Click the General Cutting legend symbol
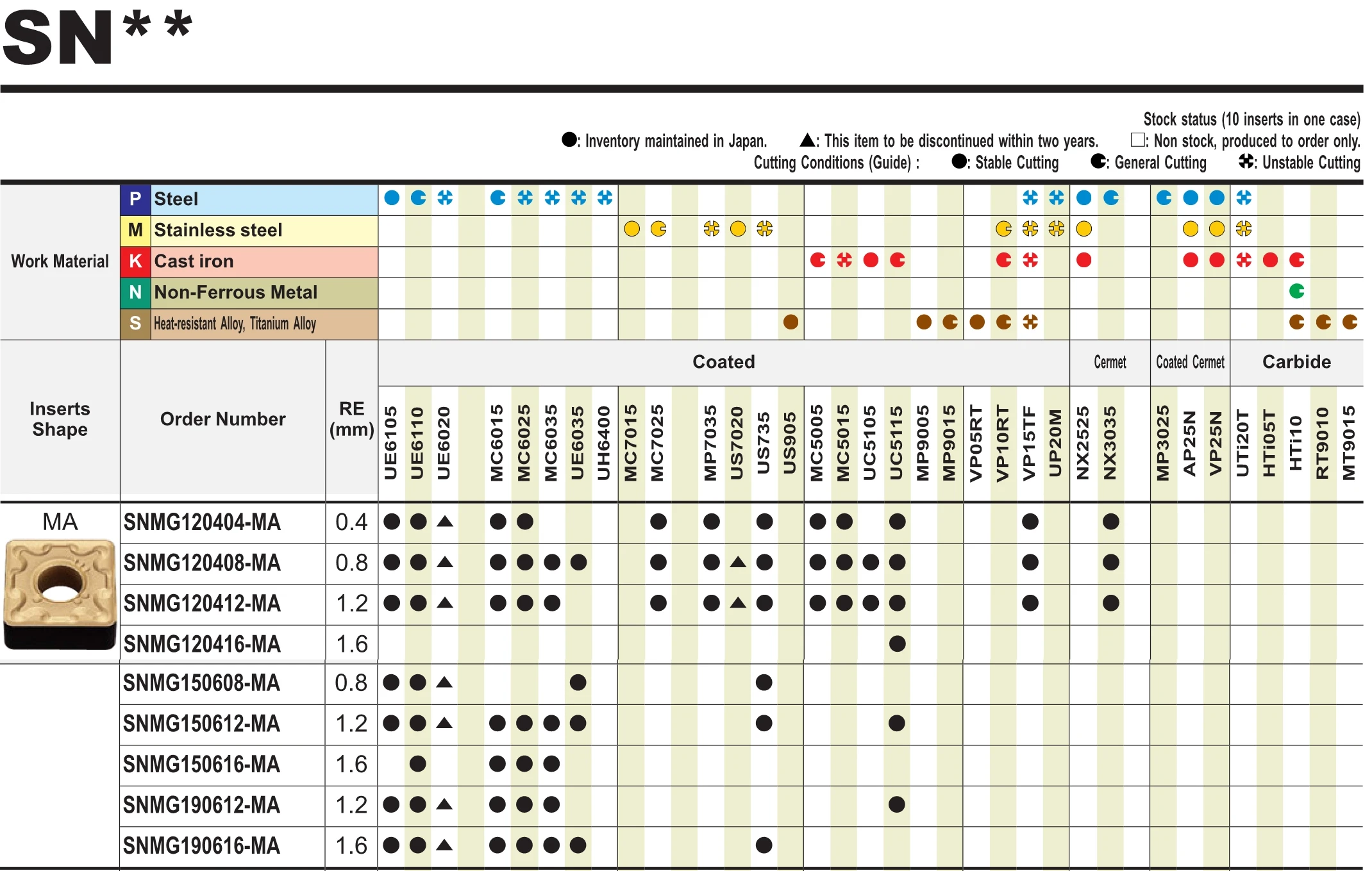Image resolution: width=1372 pixels, height=871 pixels. [1098, 162]
